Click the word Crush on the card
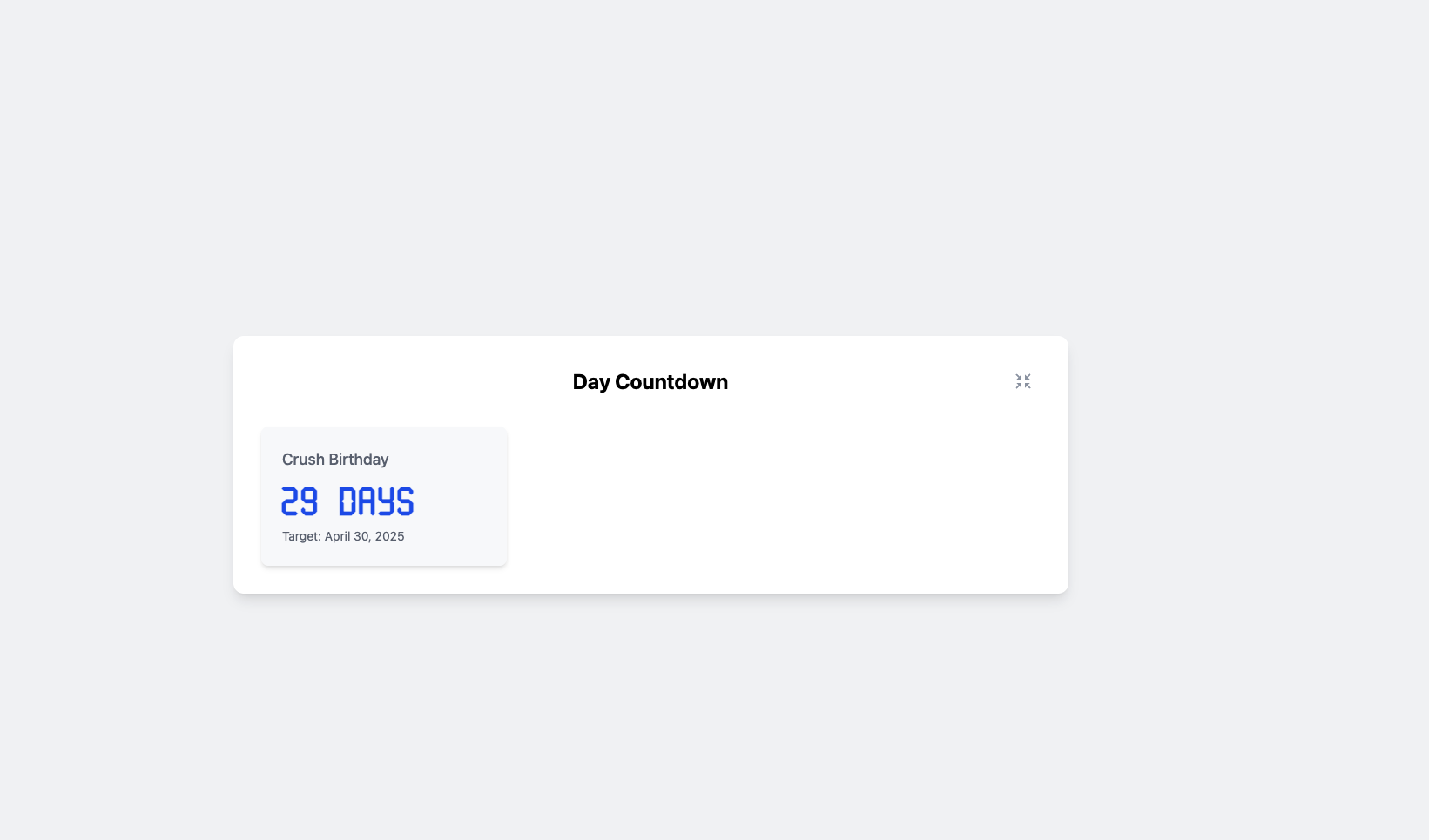This screenshot has width=1429, height=840. tap(303, 460)
